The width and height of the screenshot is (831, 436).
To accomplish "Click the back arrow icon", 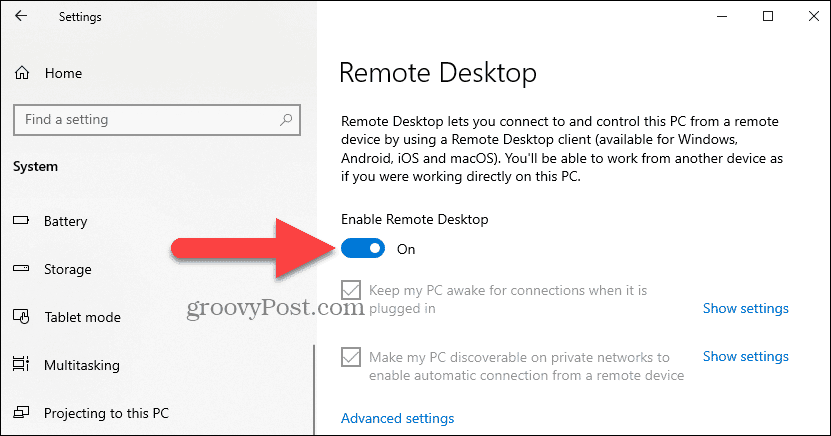I will click(21, 16).
